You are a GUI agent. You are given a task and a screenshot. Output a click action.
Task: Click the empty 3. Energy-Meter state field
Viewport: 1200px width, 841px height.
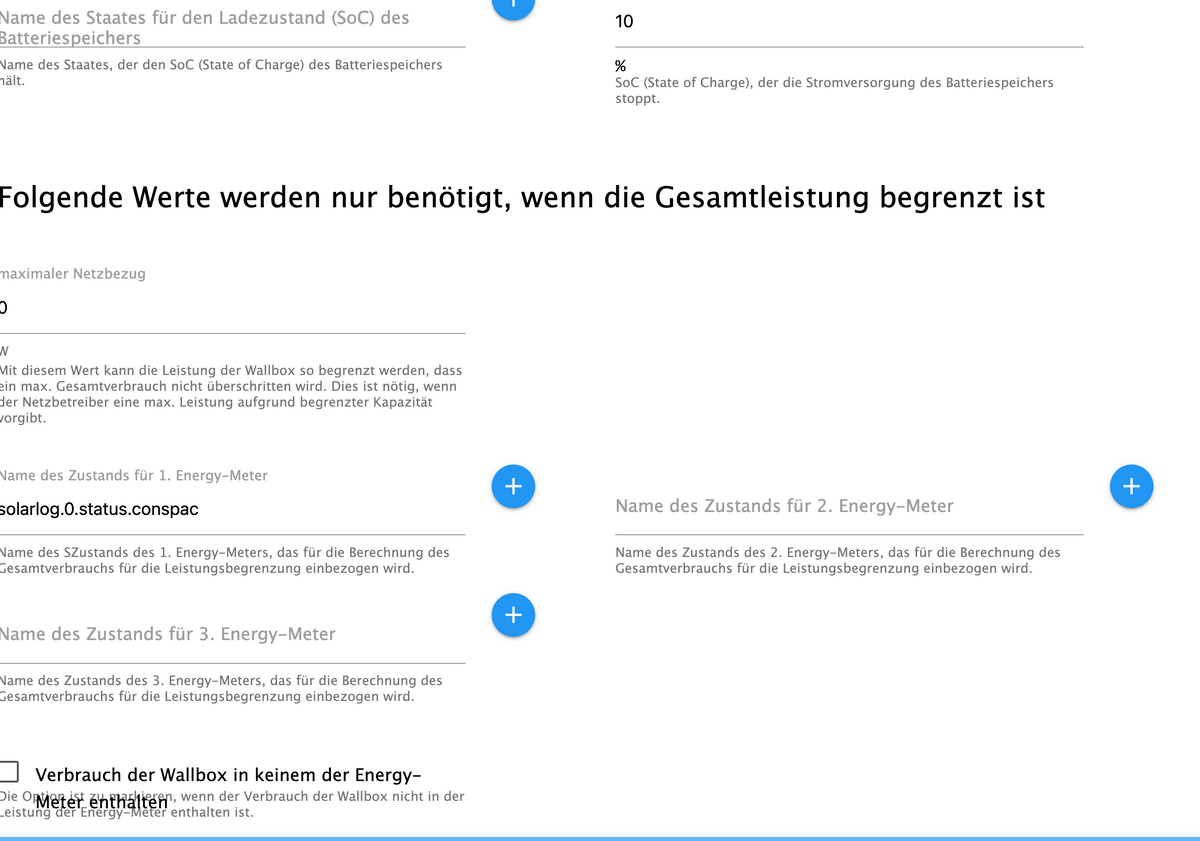[x=232, y=635]
